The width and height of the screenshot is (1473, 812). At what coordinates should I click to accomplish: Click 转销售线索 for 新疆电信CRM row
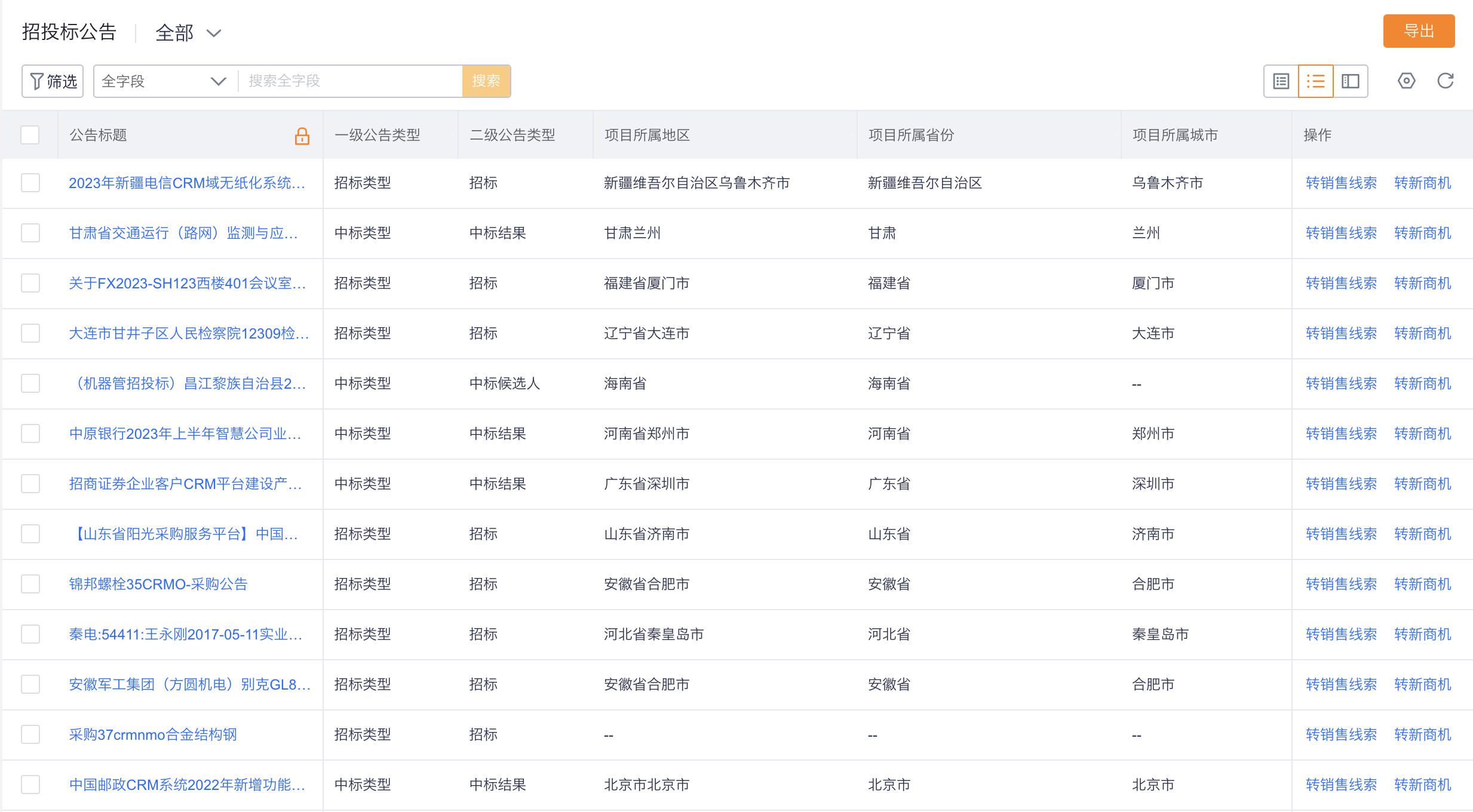pos(1341,183)
